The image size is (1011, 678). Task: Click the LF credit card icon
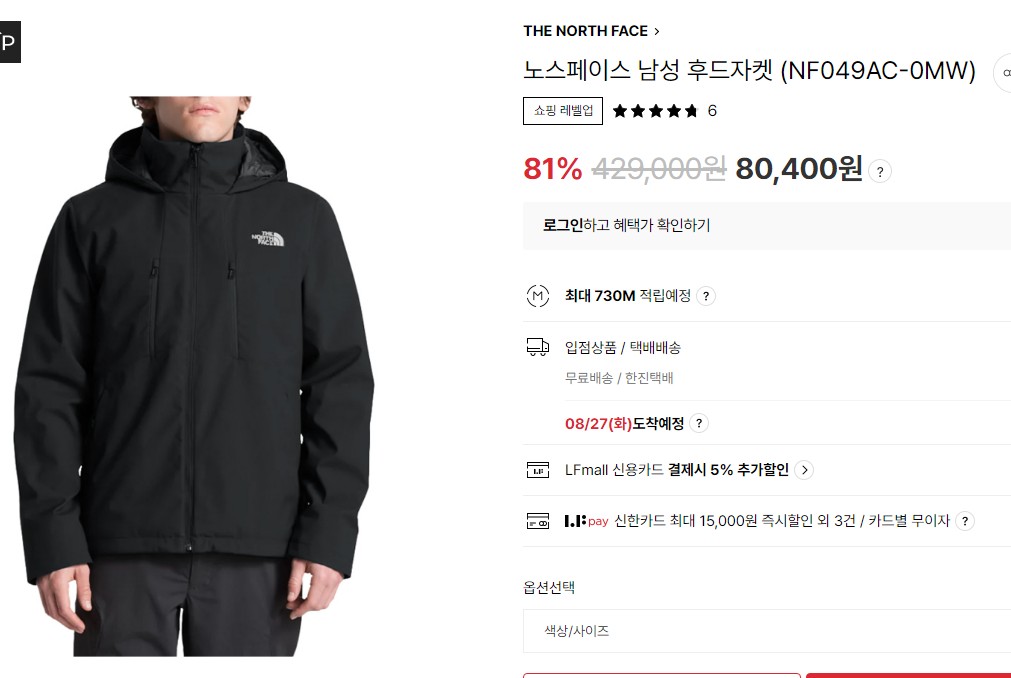(x=538, y=470)
